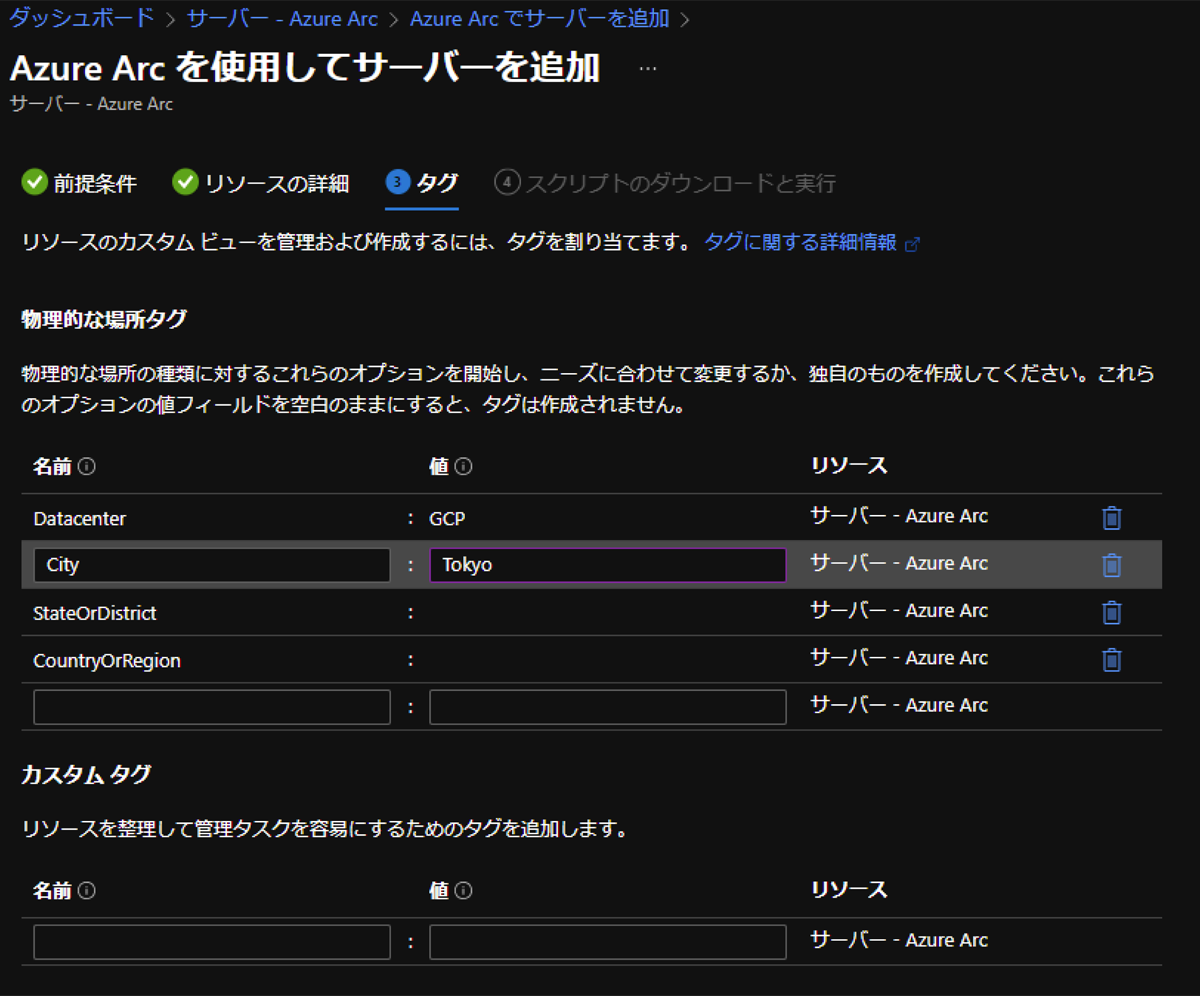Viewport: 1200px width, 996px height.
Task: Click the リソース column header of カスタム タグ
Action: pos(849,889)
